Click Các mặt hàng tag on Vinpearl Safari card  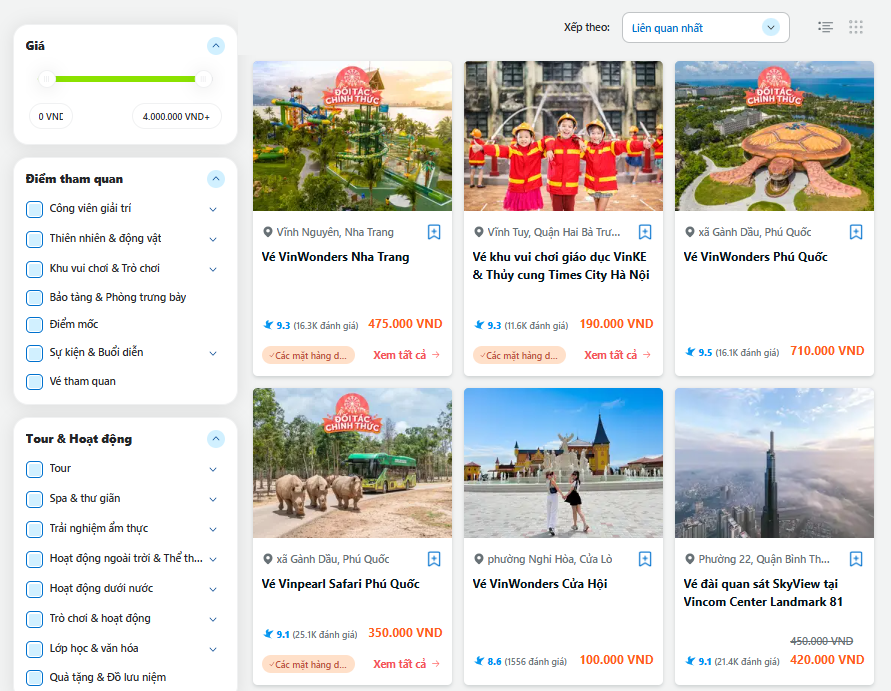pos(309,664)
